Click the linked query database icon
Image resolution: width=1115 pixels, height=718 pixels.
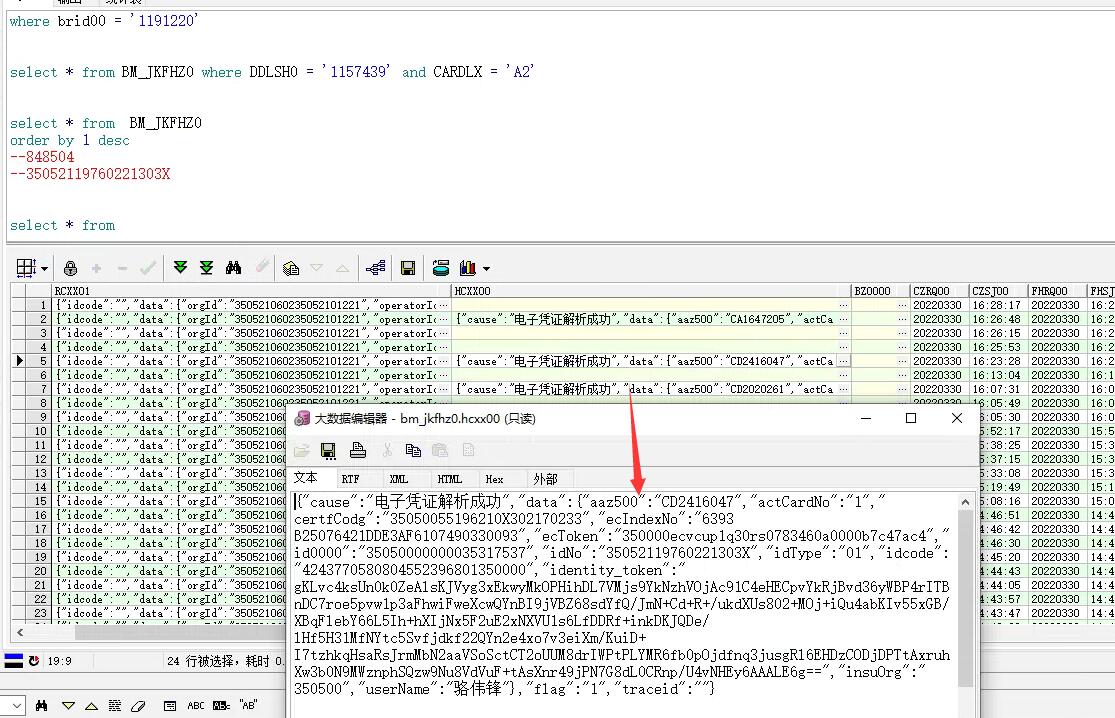(441, 268)
